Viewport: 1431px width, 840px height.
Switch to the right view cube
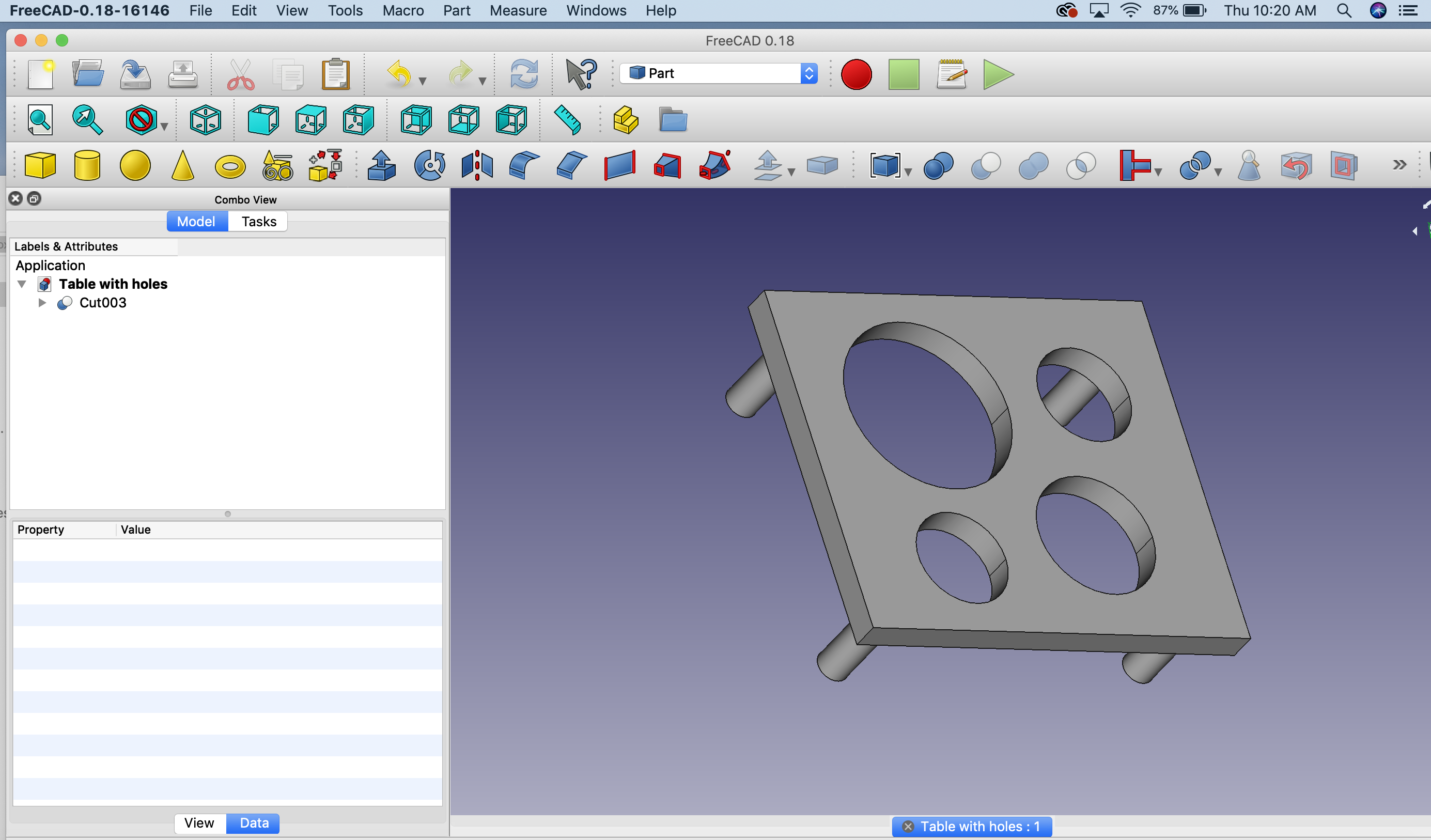point(359,120)
